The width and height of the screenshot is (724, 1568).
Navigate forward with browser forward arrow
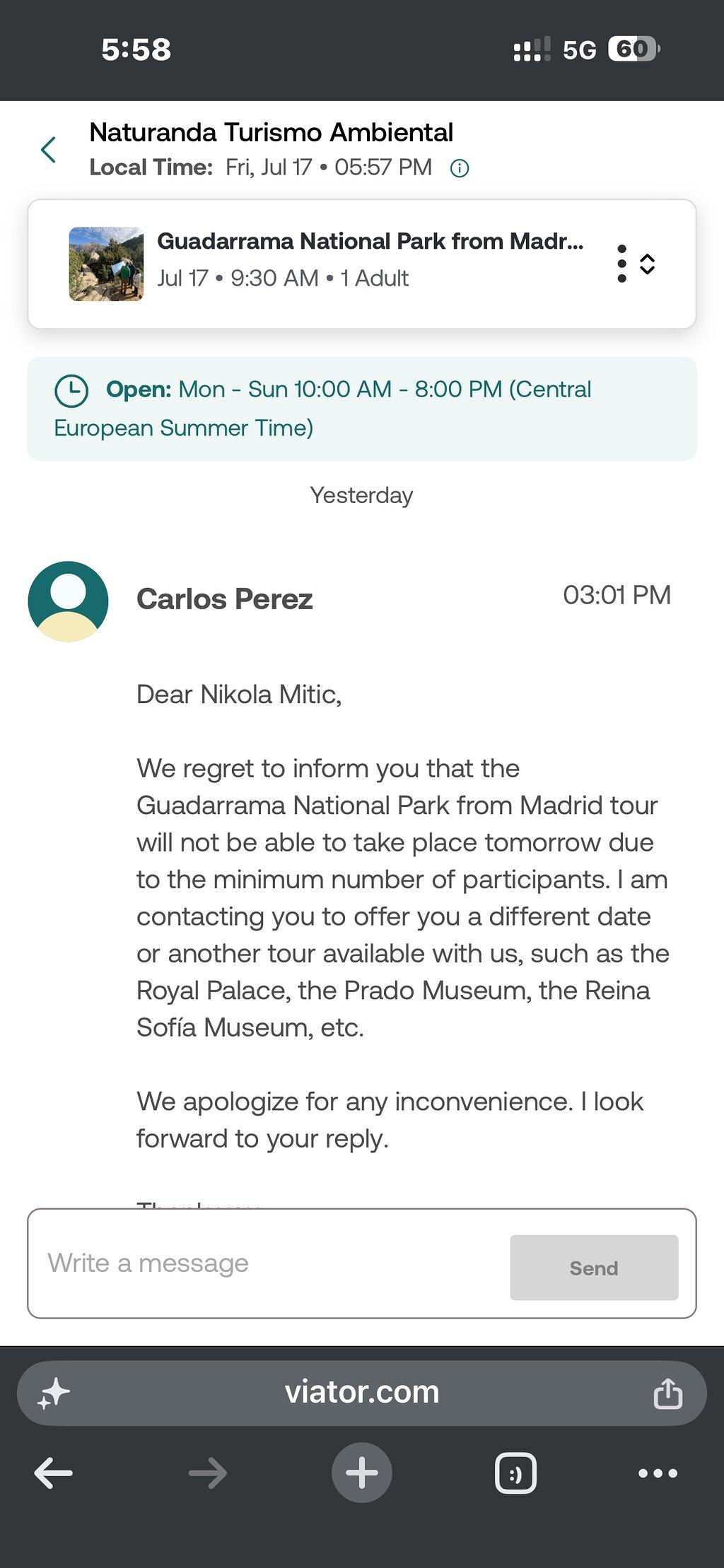pos(208,1473)
